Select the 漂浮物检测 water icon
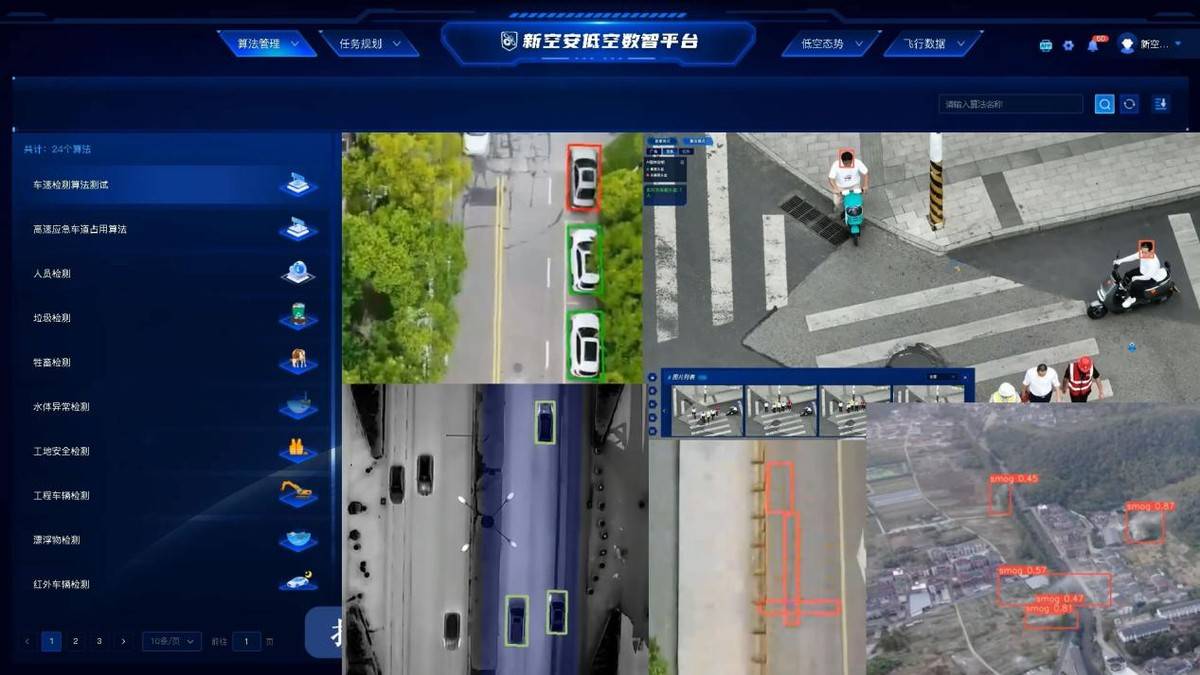 298,539
